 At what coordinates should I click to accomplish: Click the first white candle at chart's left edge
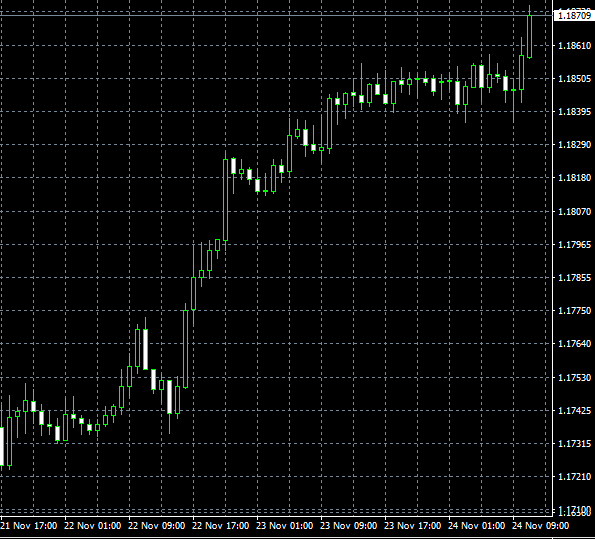pyautogui.click(x=1, y=446)
